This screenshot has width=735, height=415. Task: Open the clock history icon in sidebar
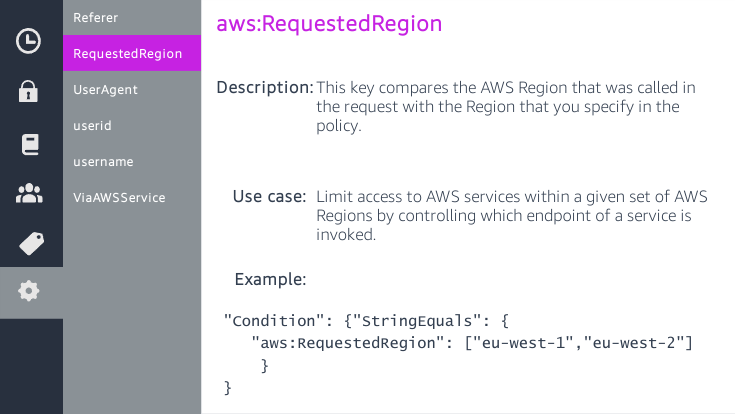(29, 41)
